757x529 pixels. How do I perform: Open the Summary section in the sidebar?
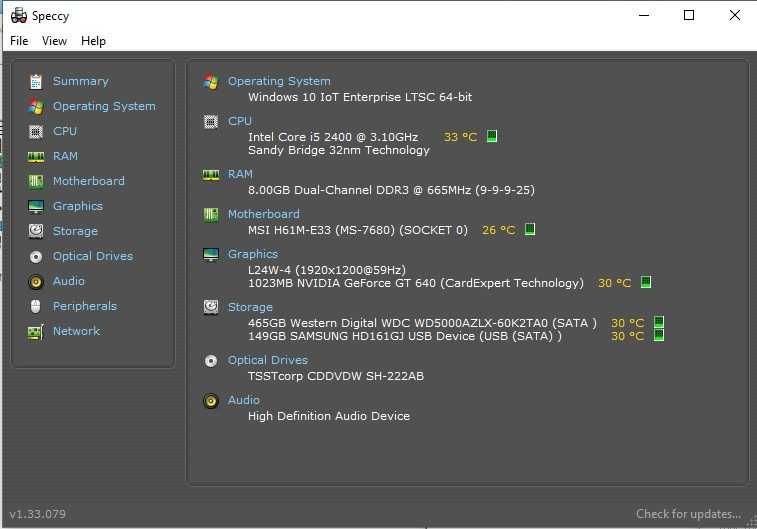[x=81, y=81]
